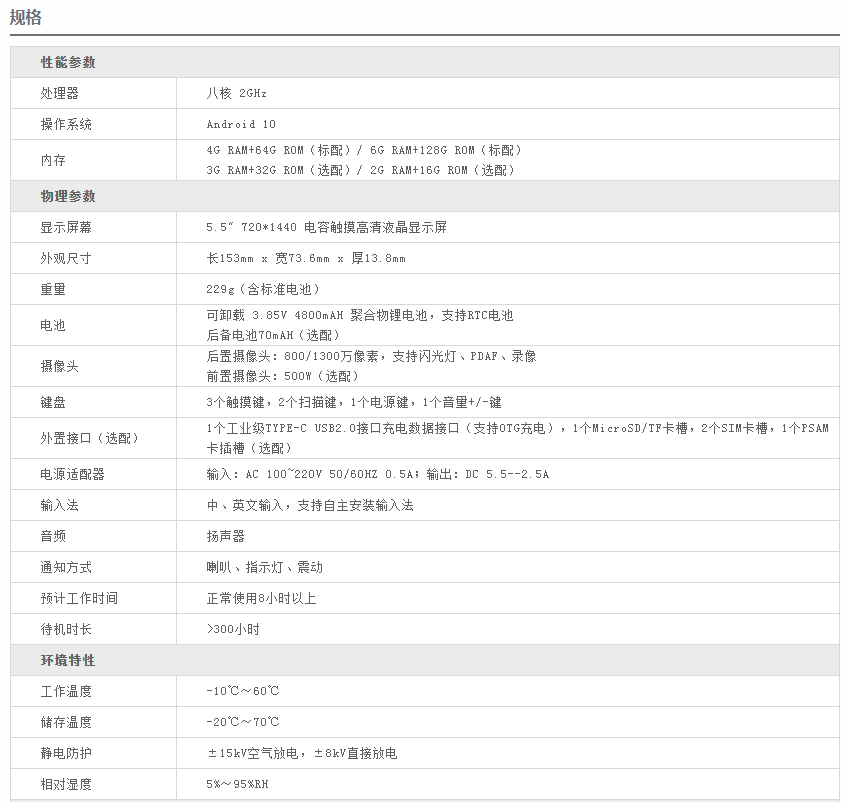Select the 后备电池70mAH（选配）line
Image resolution: width=849 pixels, height=802 pixels.
(x=273, y=335)
